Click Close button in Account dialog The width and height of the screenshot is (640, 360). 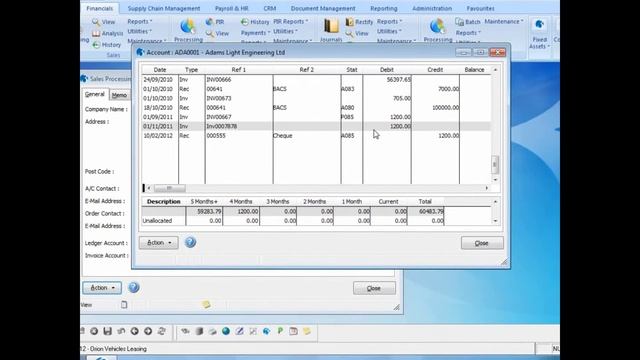tap(482, 243)
